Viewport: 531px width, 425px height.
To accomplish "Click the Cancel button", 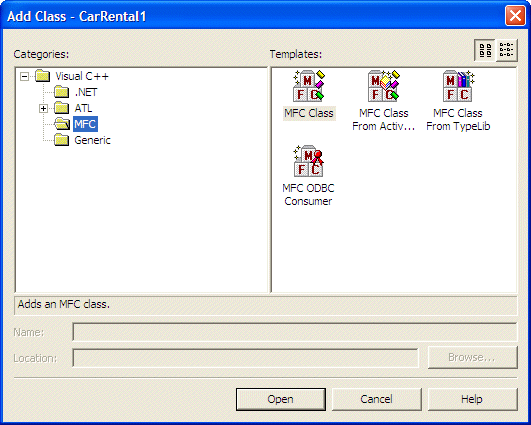I will point(377,399).
